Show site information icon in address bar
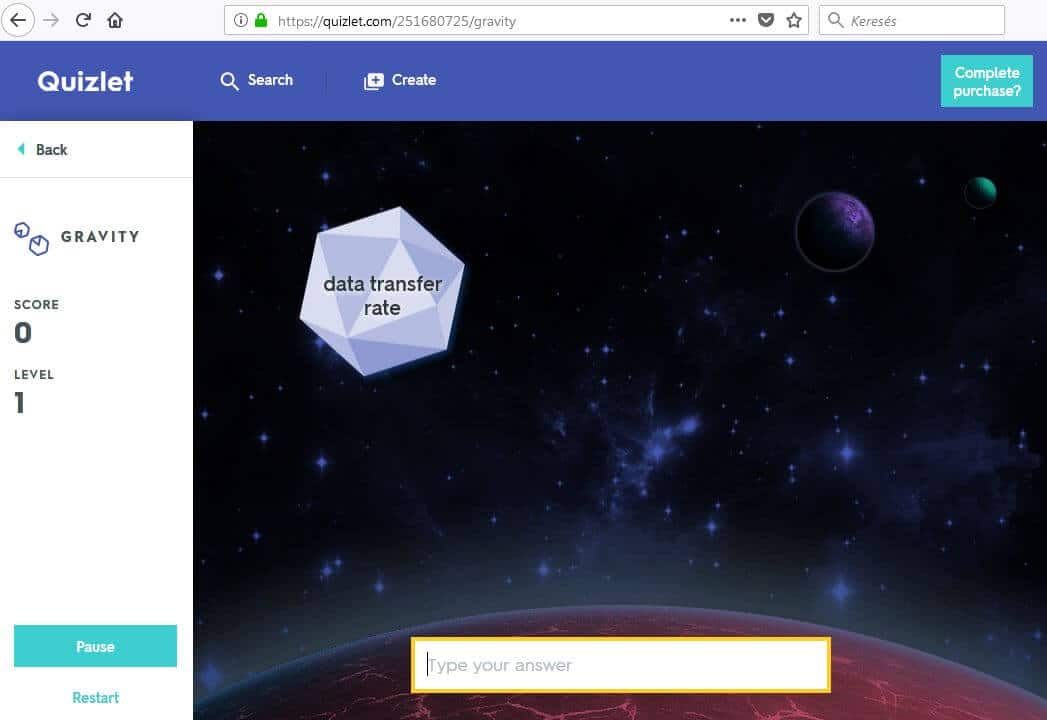 point(240,21)
